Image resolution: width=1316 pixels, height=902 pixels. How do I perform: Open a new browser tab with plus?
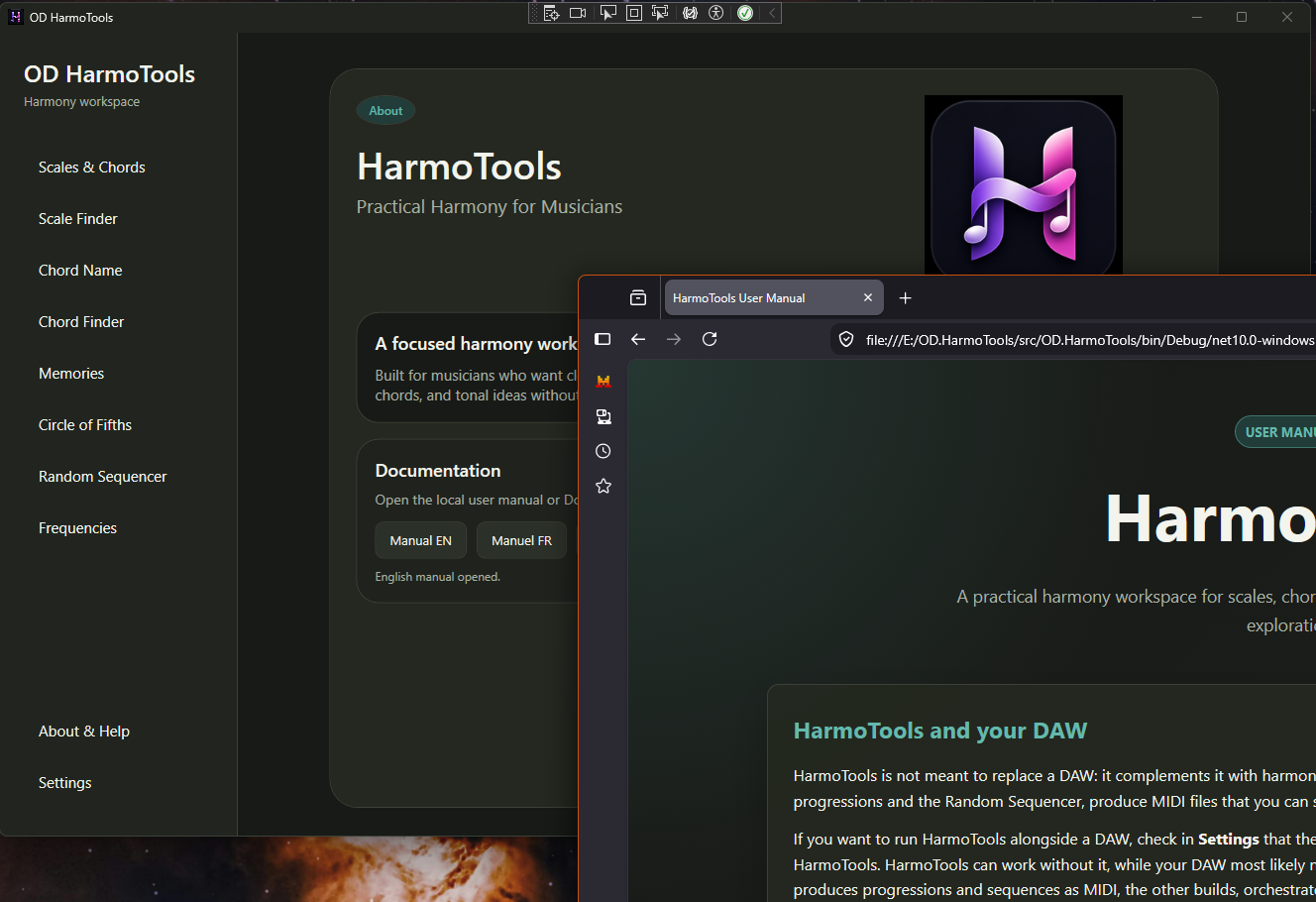pyautogui.click(x=905, y=297)
